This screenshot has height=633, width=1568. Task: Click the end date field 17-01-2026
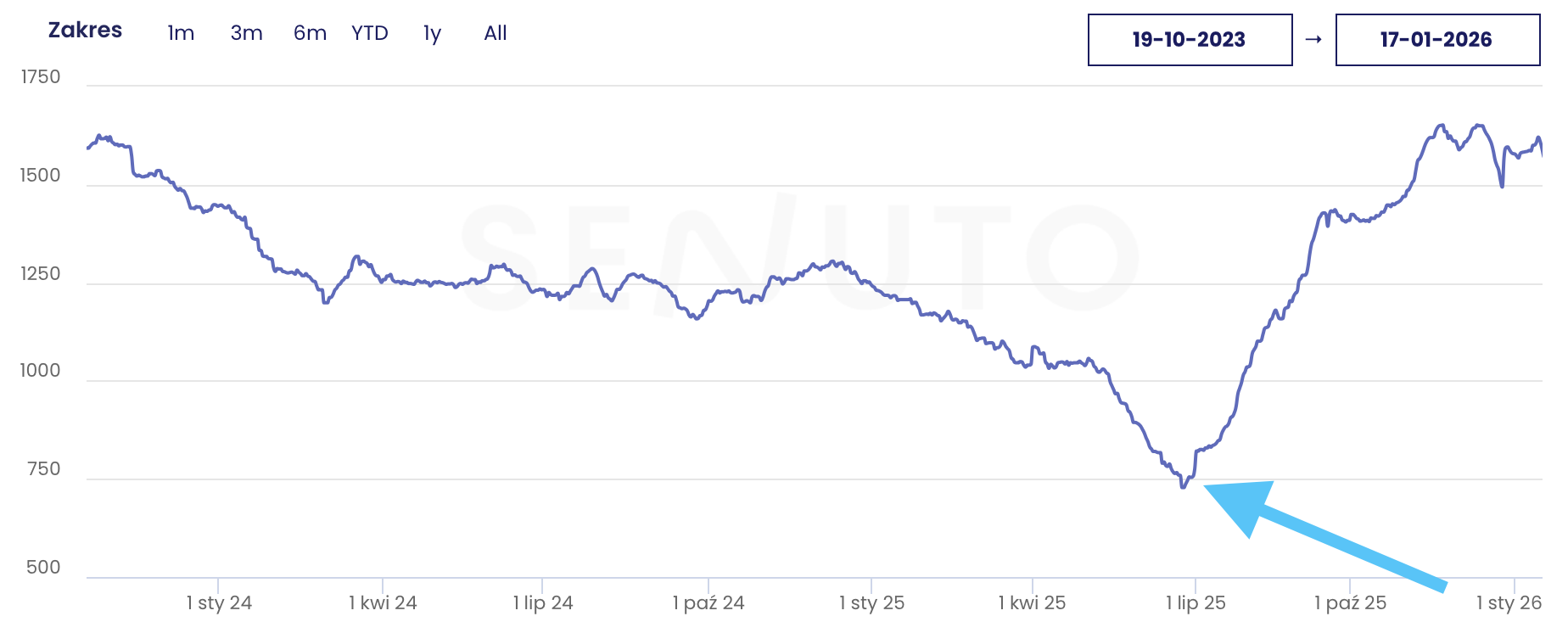[x=1437, y=40]
